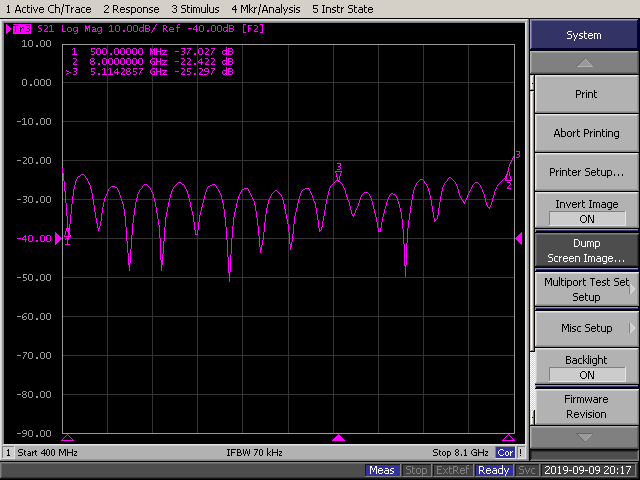This screenshot has height=480, width=640.
Task: Click the softkey panel vertical scrollbar
Action: (532, 250)
